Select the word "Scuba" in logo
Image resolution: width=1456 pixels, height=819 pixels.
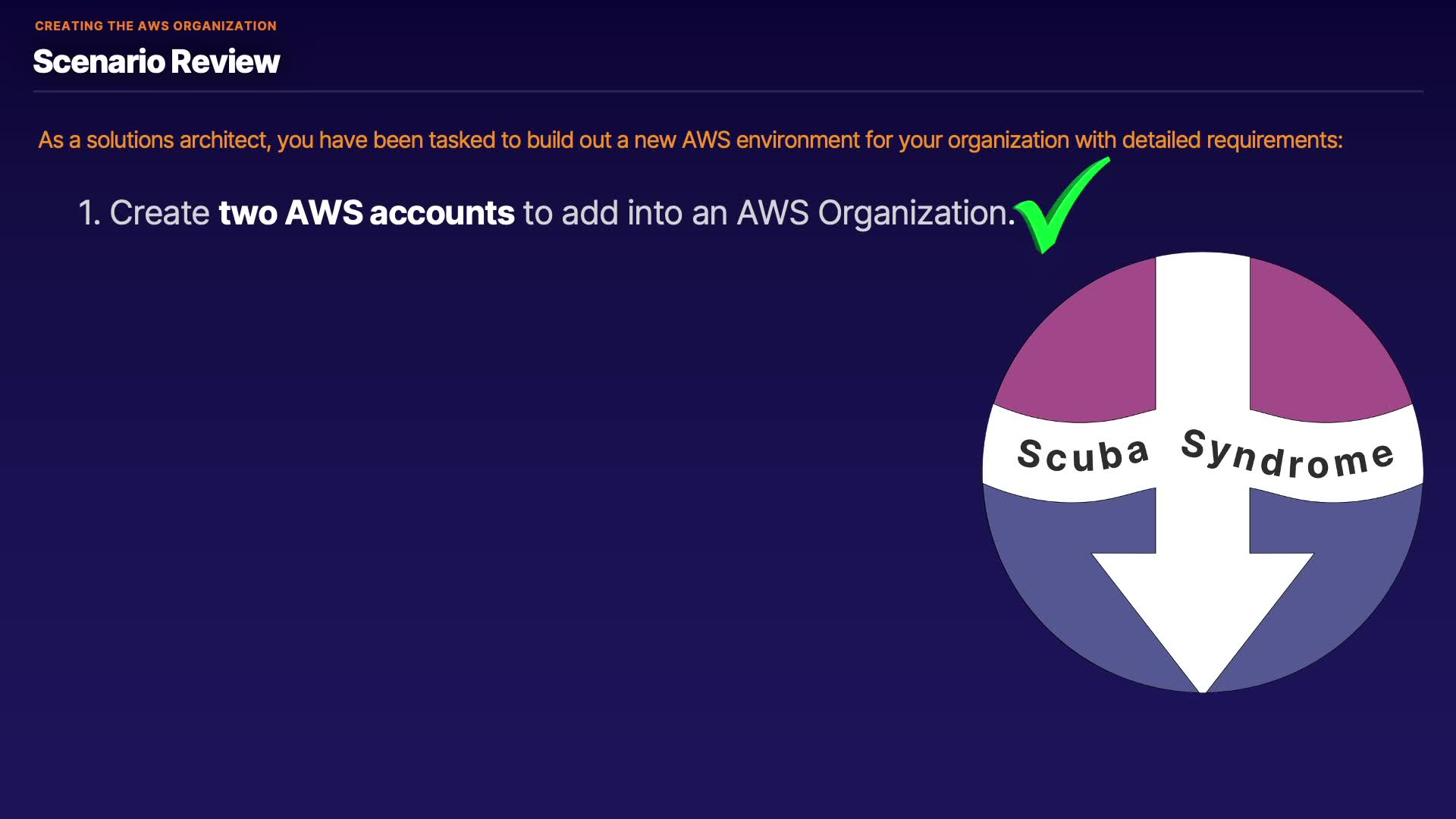[1082, 454]
